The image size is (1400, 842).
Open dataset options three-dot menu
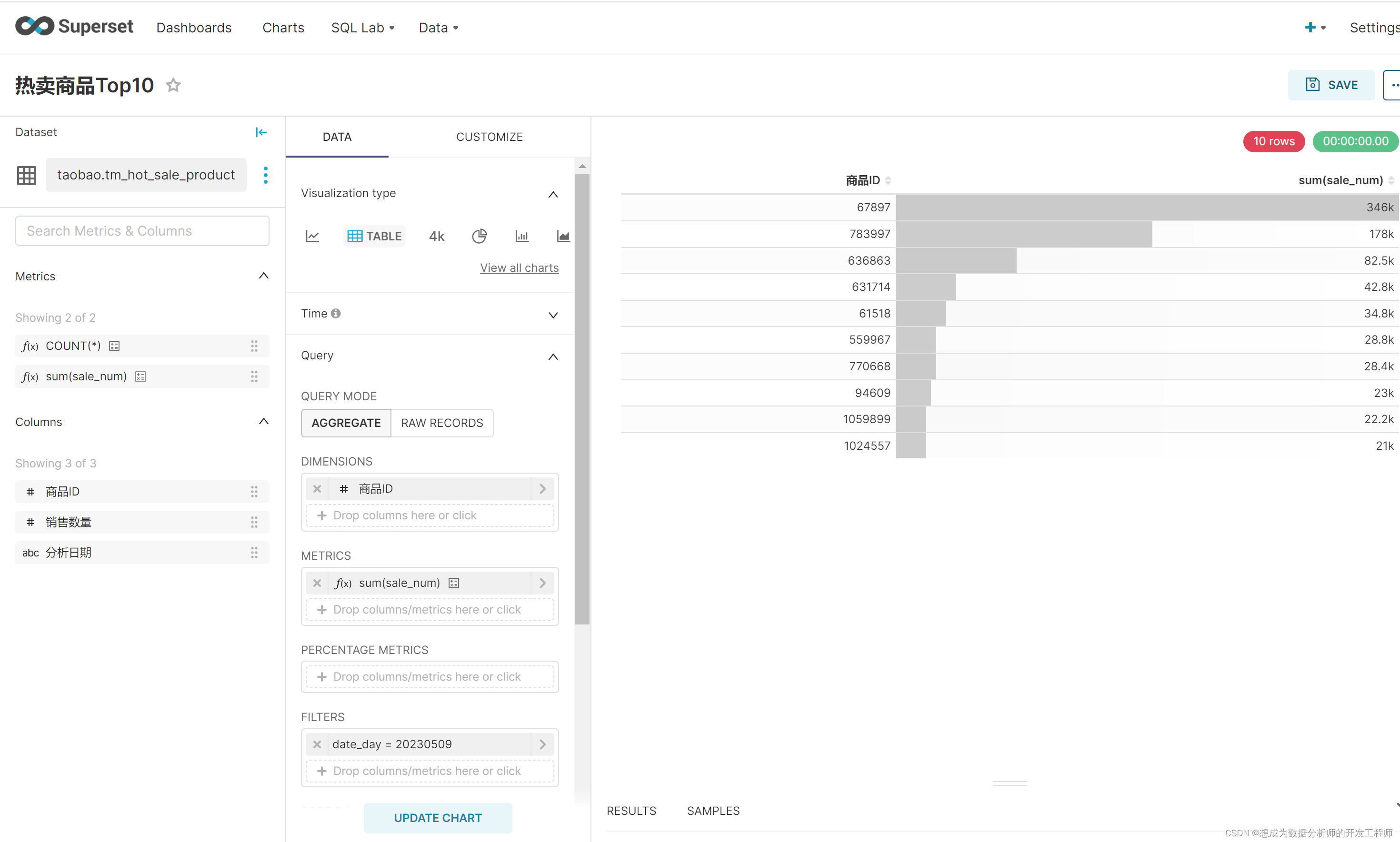pyautogui.click(x=266, y=175)
